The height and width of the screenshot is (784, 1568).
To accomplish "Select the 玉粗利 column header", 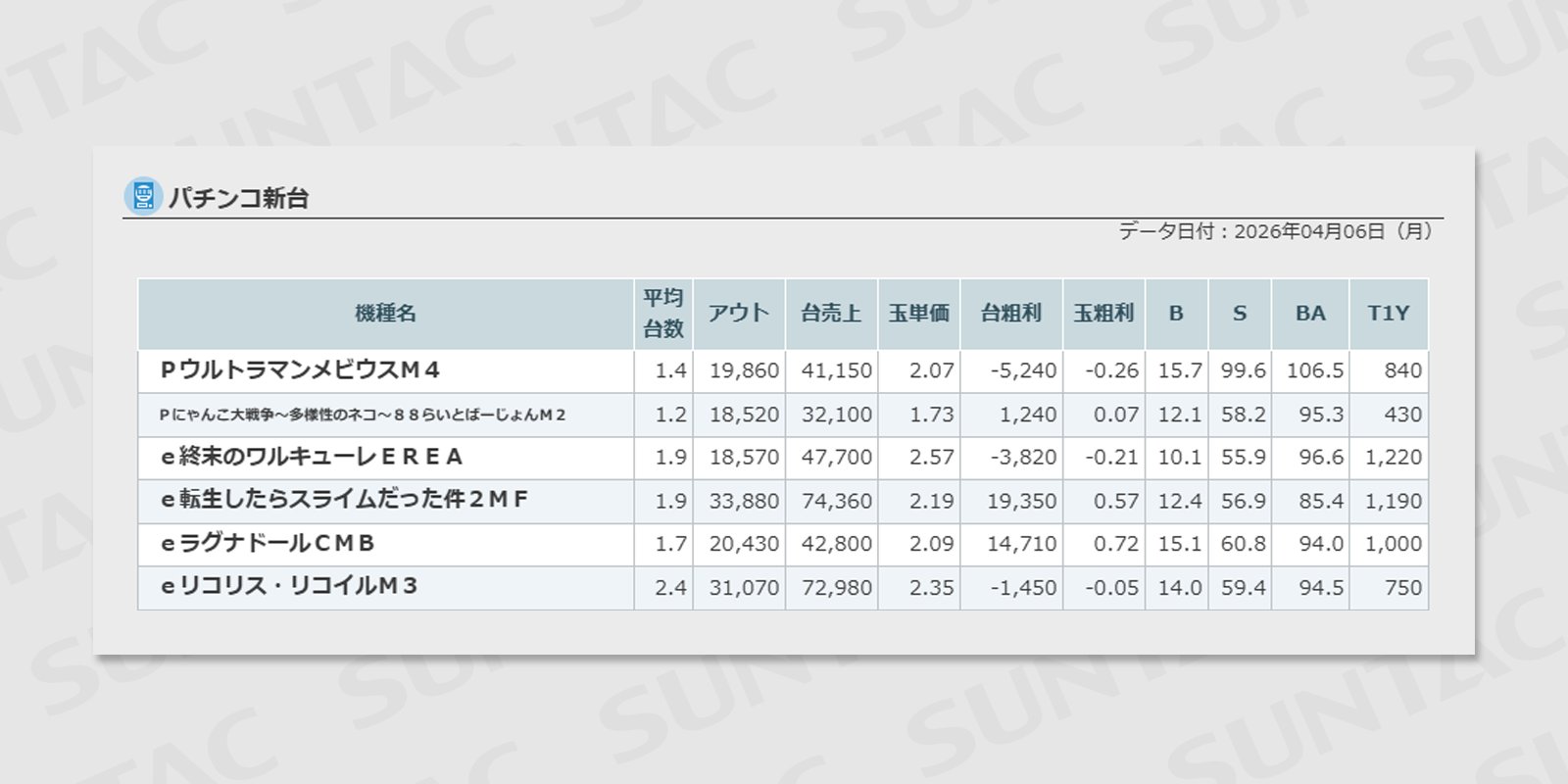I will pyautogui.click(x=1103, y=314).
